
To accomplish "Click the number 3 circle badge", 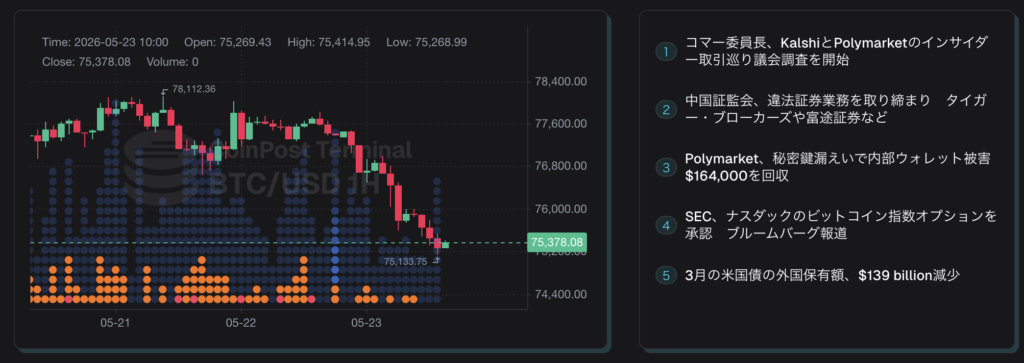I will [x=666, y=168].
